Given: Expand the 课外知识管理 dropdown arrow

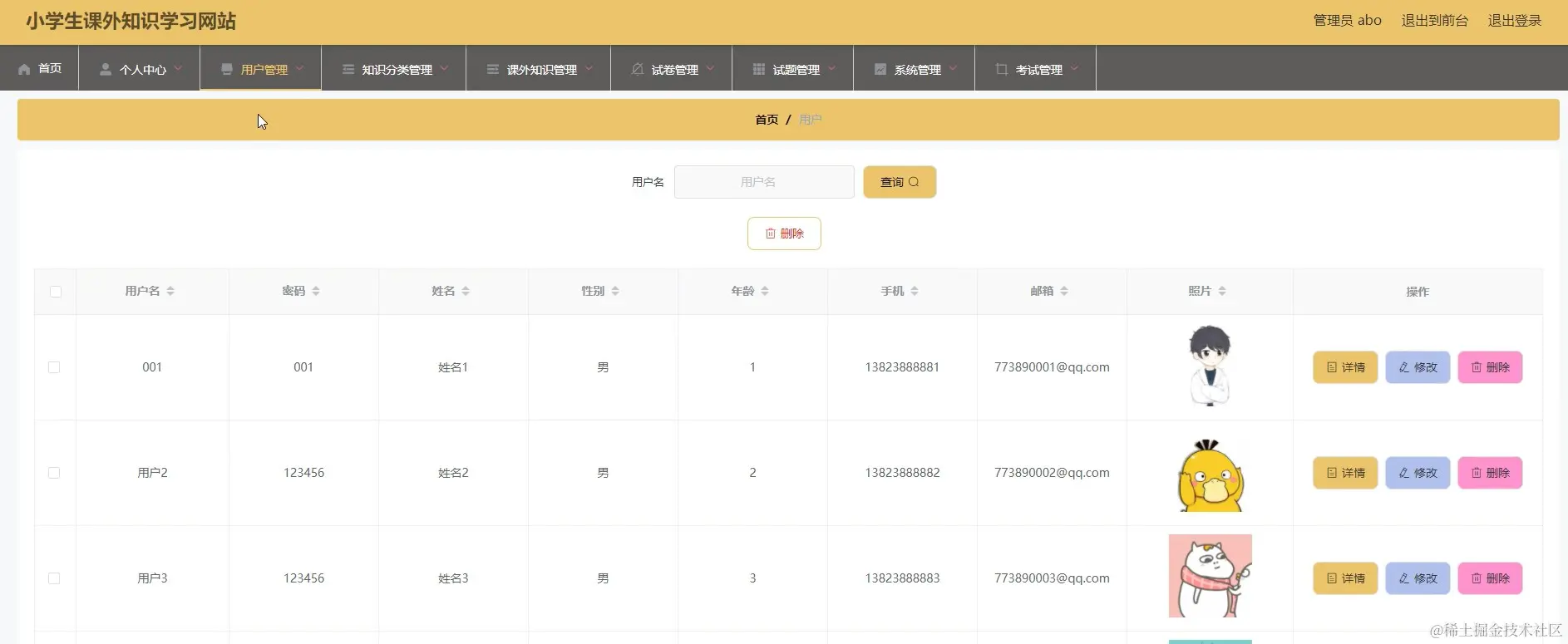Looking at the screenshot, I should 589,68.
